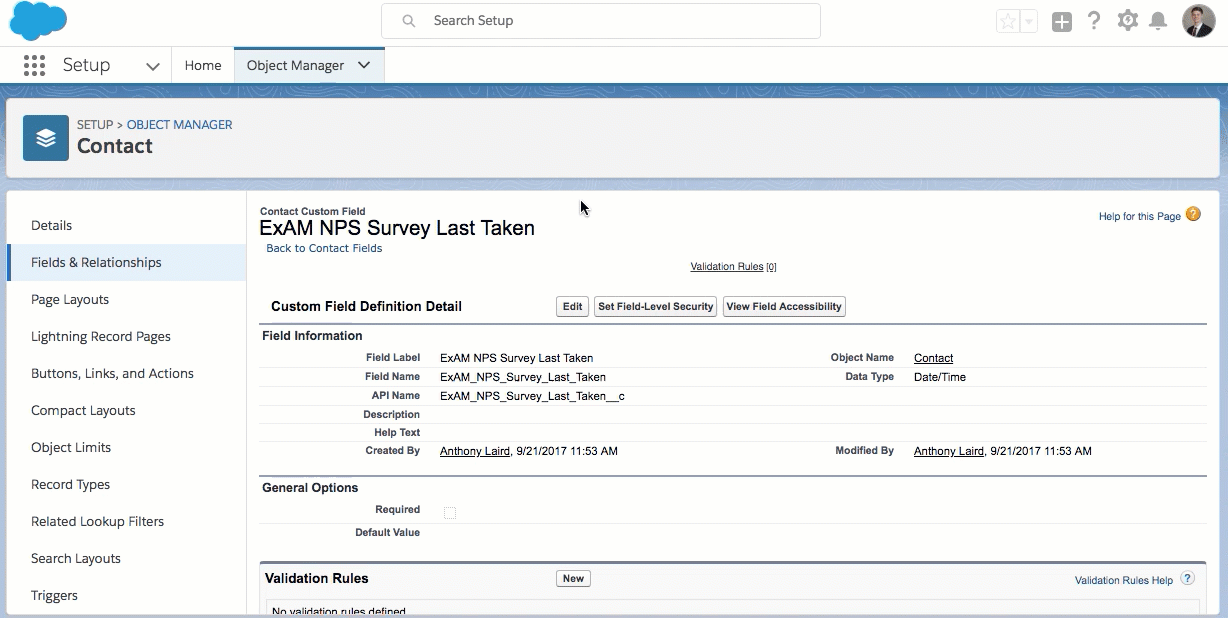Click API name ExAM_NPS_Survey_Last_Taken__c
Screen dimensions: 1228x618
(x=532, y=396)
